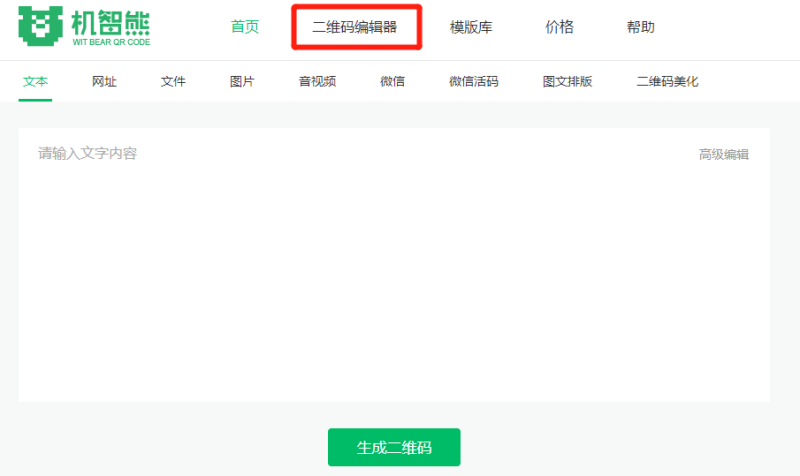Open the 音视频 tab
This screenshot has height=476, width=800.
(x=317, y=82)
